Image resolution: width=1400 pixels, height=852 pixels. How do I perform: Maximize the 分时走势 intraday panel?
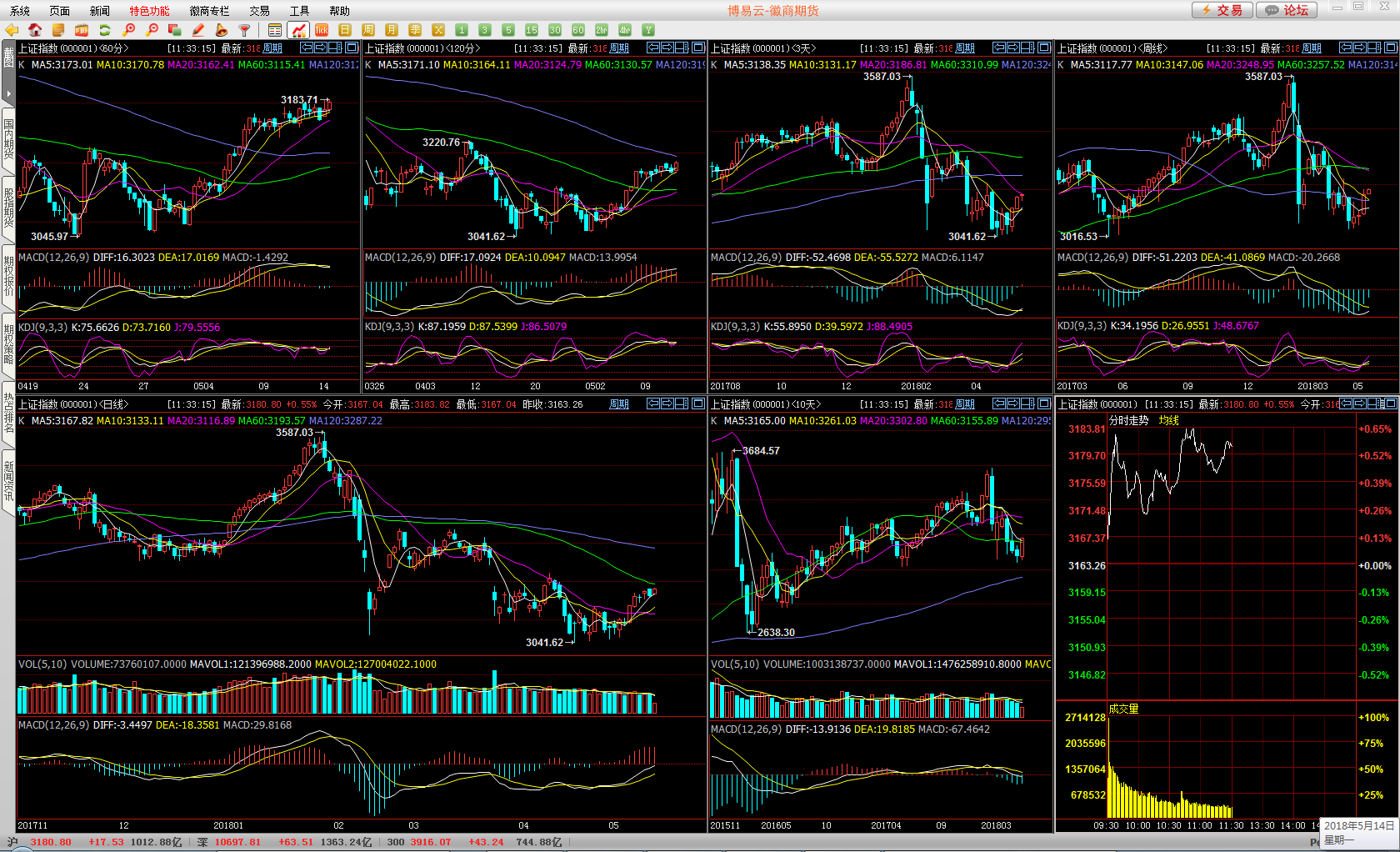(1391, 403)
